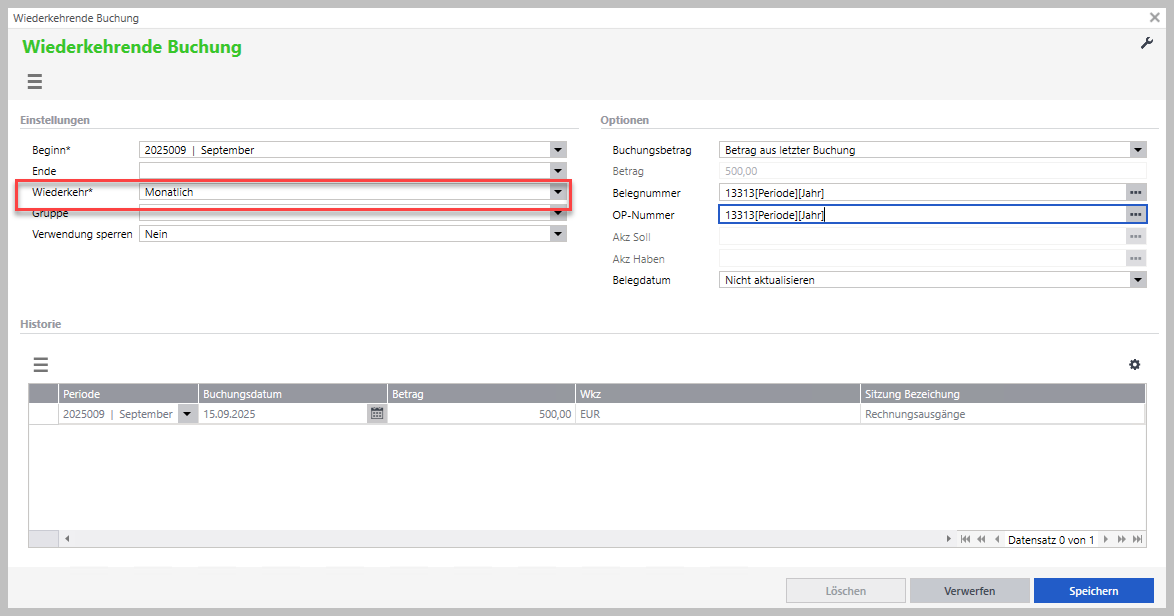Sort by the Sitzung Bezeichung column header
1174x616 pixels.
[1000, 394]
